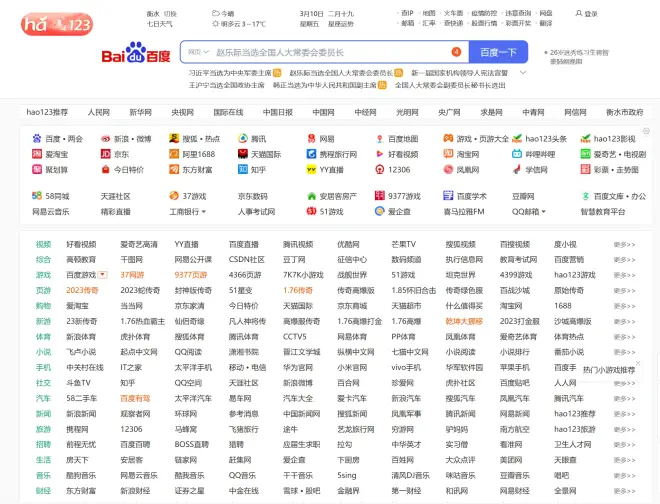Screen dimensions: 660x504
Task: Open 百度·两会 paw icon link
Action: (37, 139)
